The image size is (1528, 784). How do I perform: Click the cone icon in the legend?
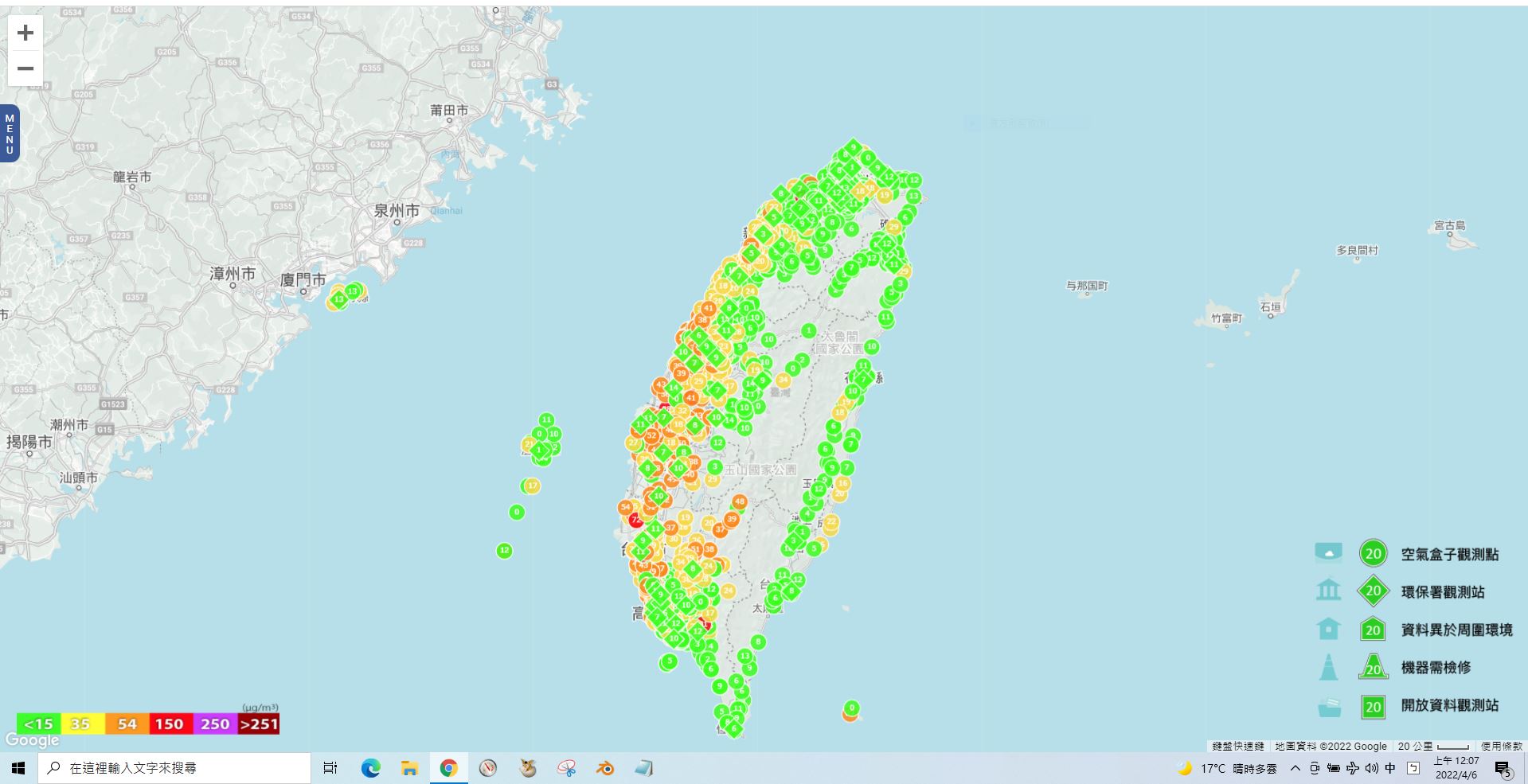(1328, 667)
